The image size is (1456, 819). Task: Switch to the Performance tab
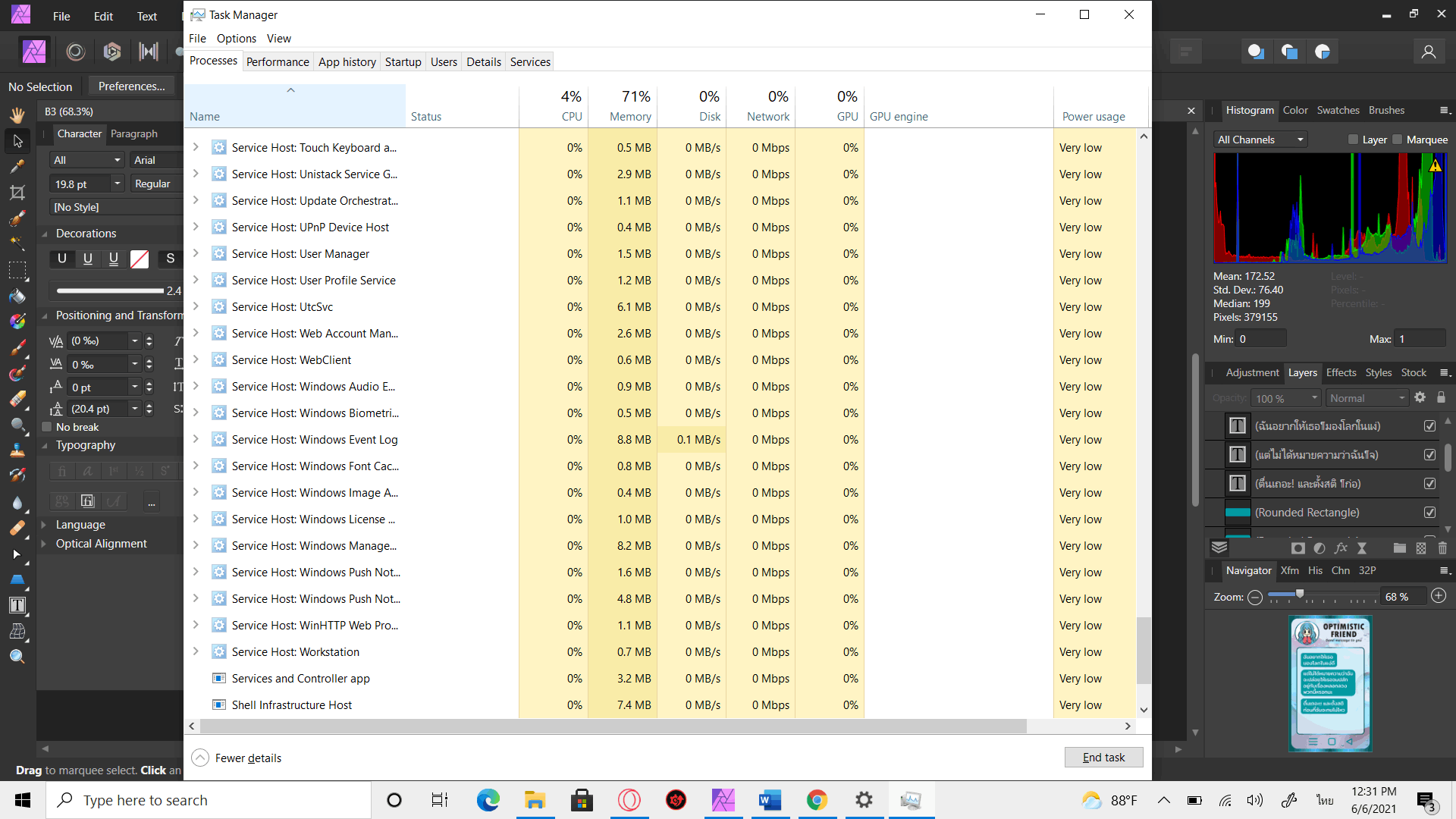tap(278, 62)
